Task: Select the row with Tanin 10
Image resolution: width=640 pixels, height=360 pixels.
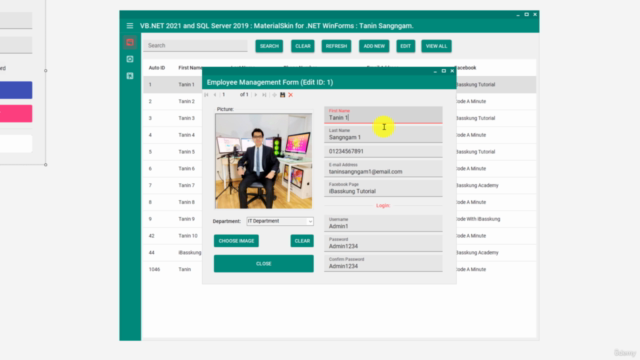Action: tap(339, 236)
